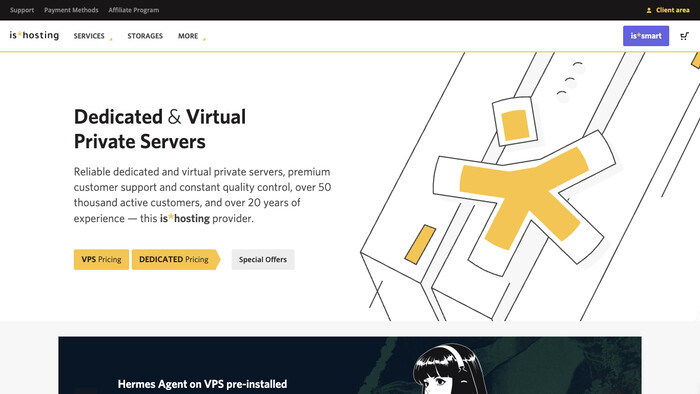
Task: Open Payment Methods link
Action: 71,10
